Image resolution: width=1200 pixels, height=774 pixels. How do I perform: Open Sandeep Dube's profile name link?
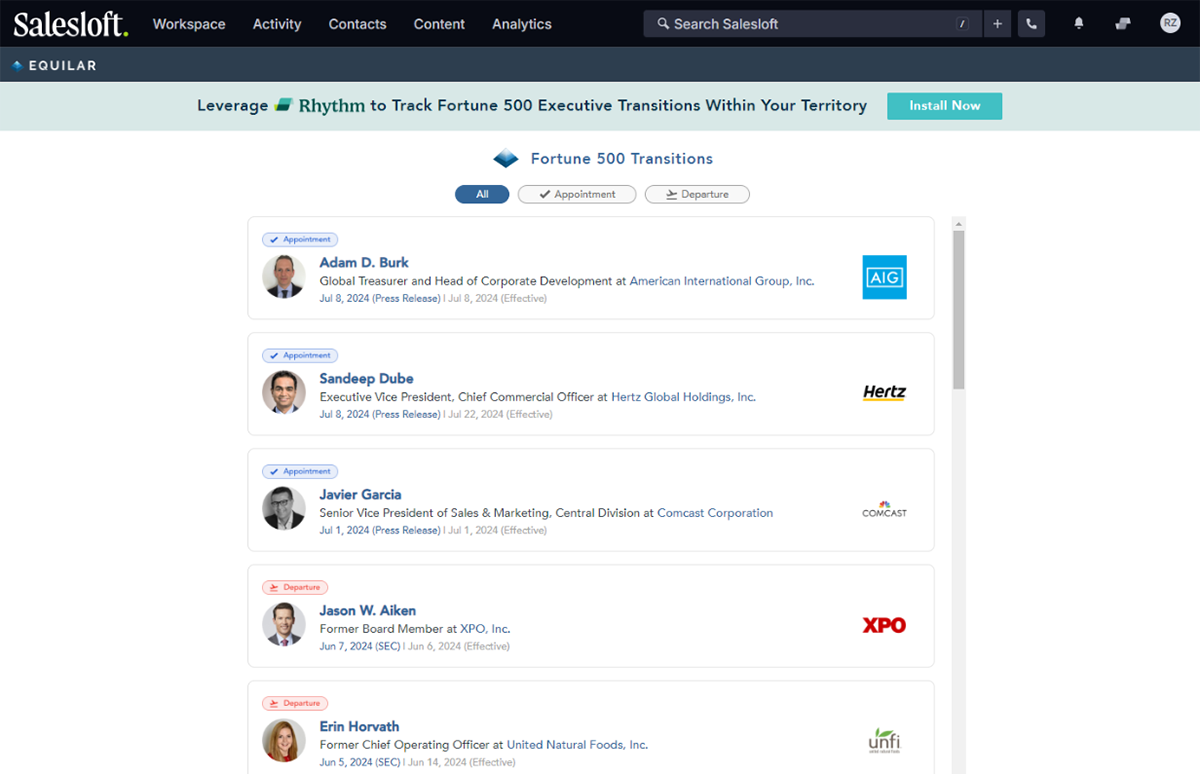pos(366,378)
